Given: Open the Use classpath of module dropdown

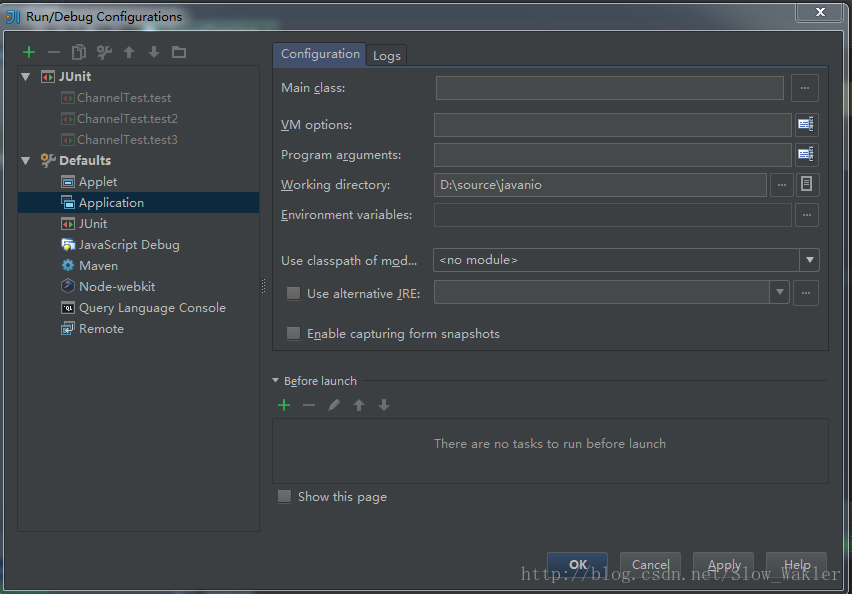Looking at the screenshot, I should (809, 260).
